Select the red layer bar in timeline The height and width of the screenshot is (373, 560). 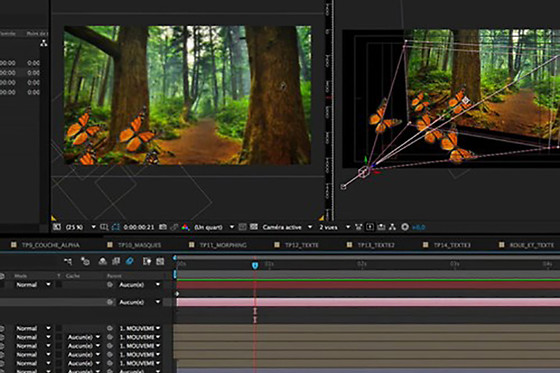coord(368,285)
